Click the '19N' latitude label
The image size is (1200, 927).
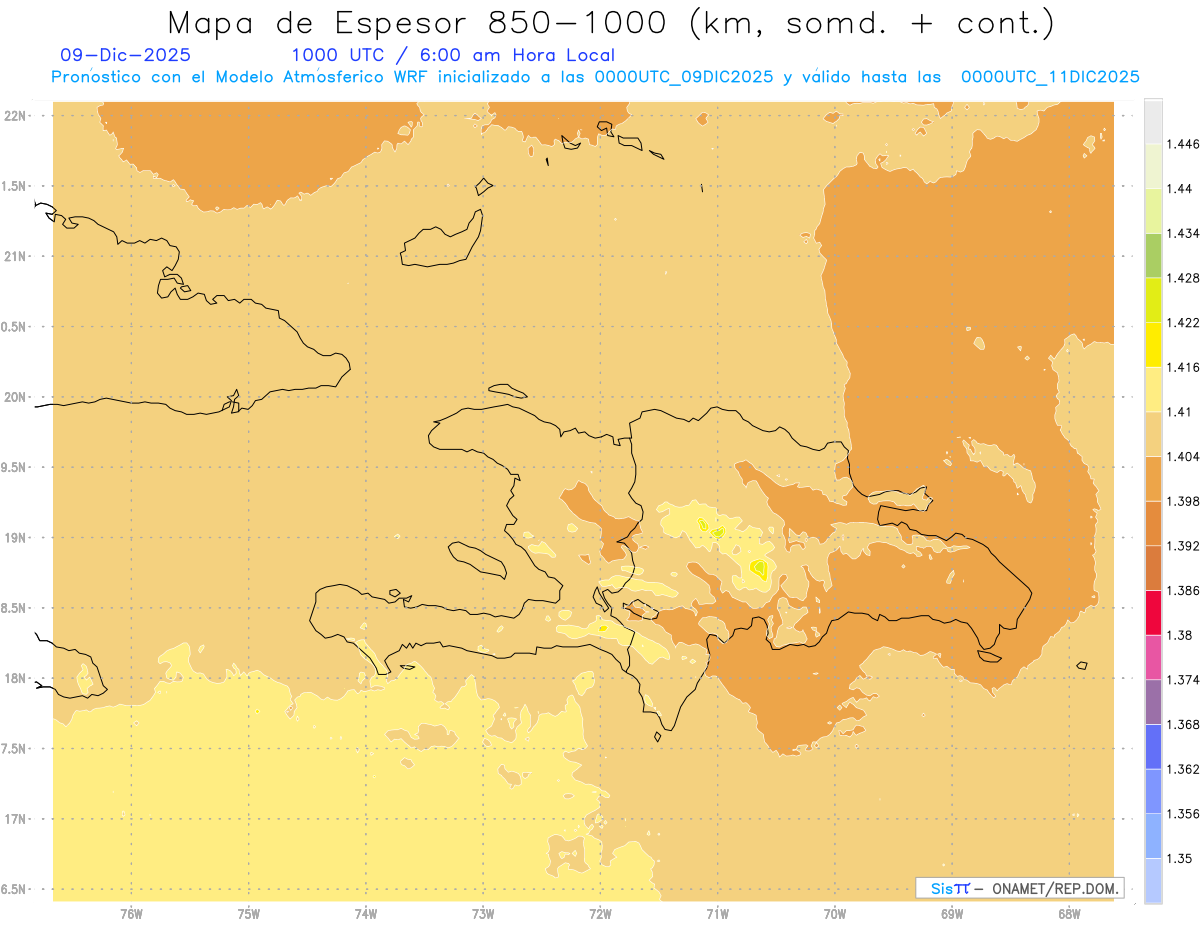click(x=16, y=538)
